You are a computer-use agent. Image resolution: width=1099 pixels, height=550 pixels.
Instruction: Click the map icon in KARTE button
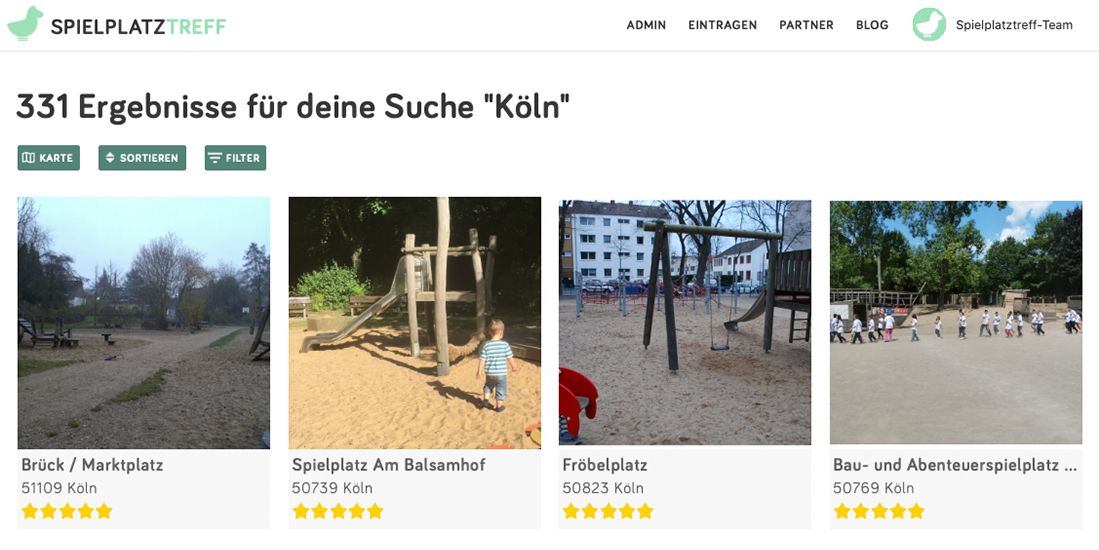pos(29,158)
